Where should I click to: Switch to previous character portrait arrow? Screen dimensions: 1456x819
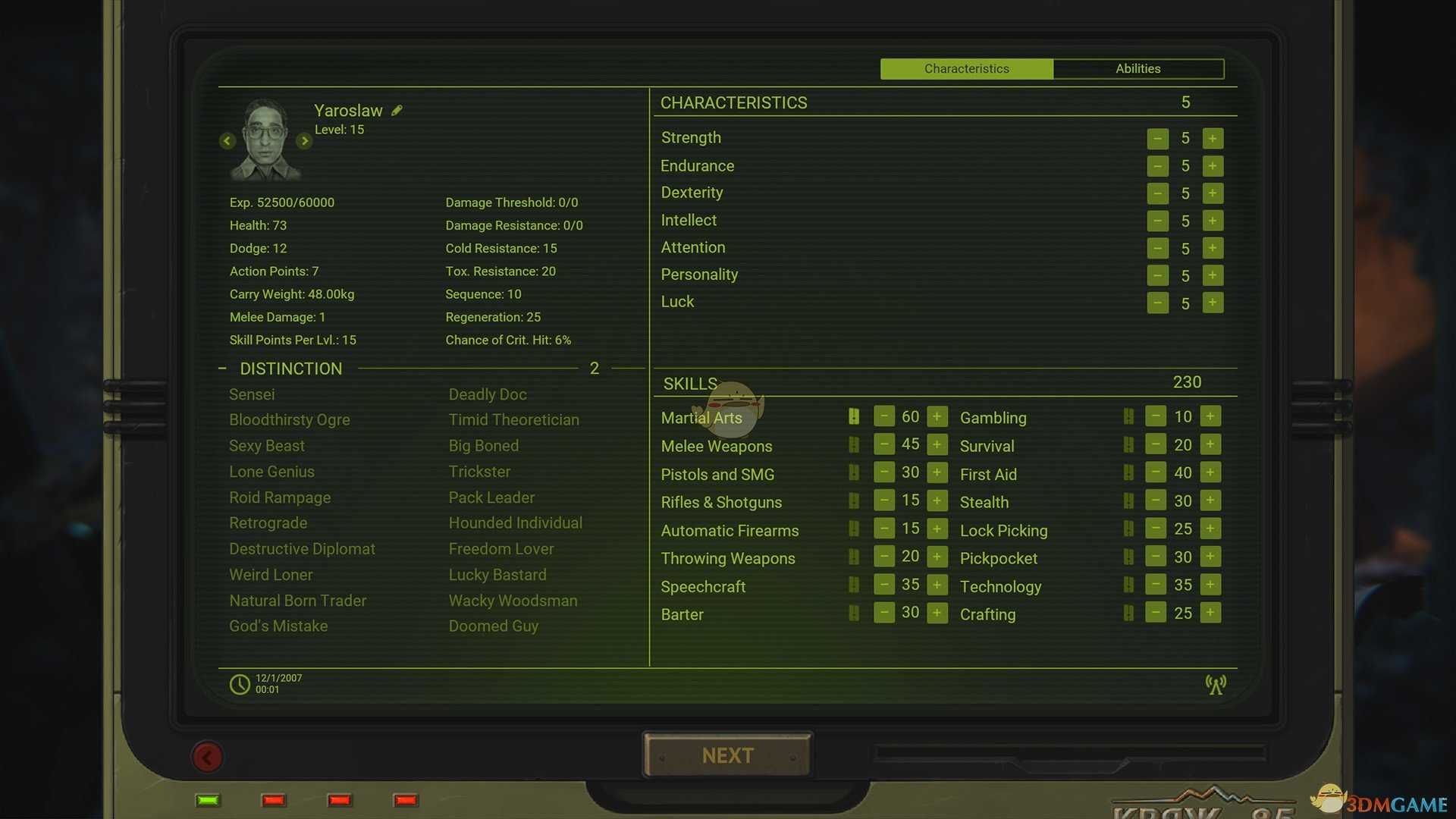click(x=227, y=141)
